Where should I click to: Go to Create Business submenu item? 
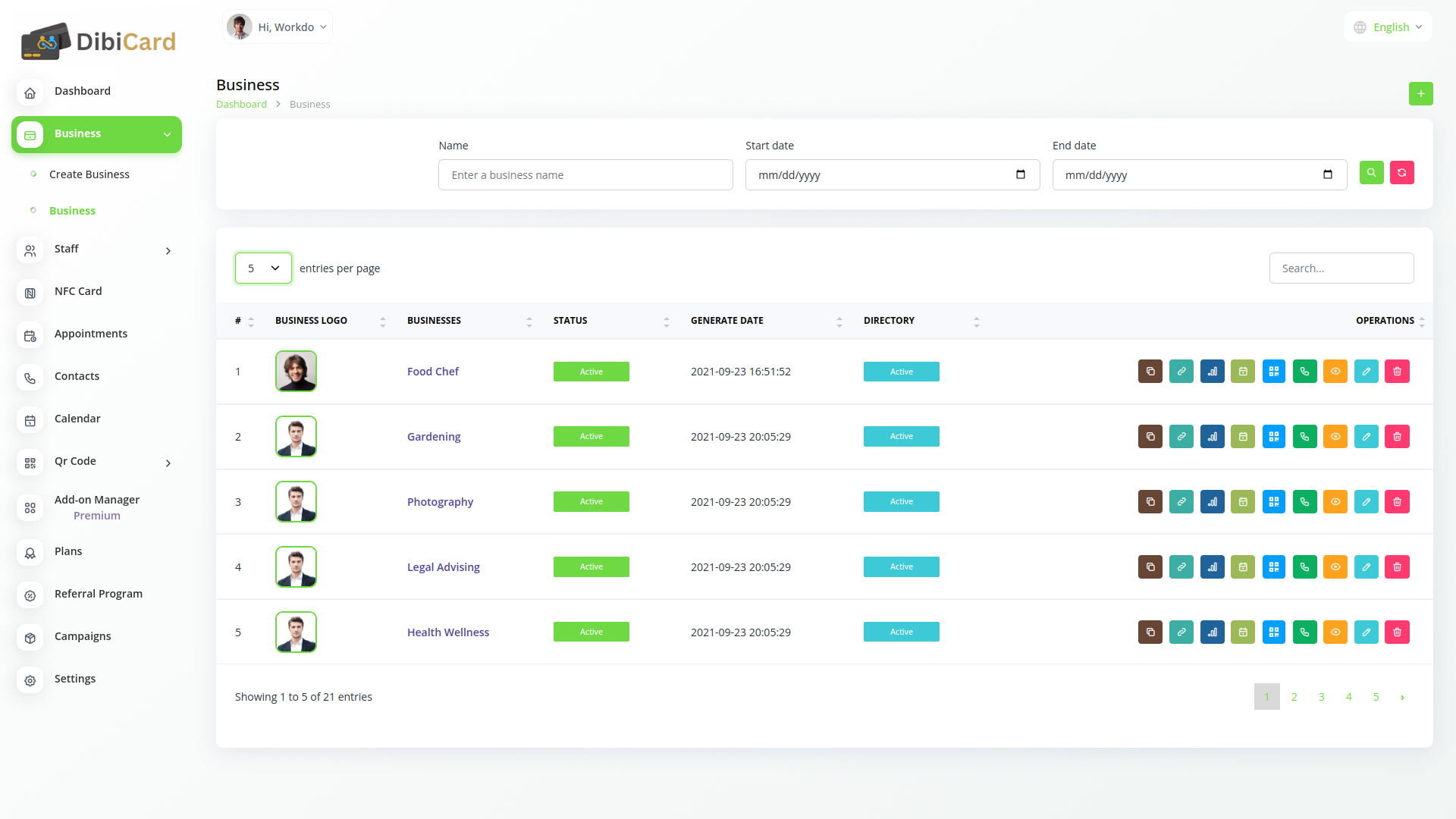(x=89, y=174)
